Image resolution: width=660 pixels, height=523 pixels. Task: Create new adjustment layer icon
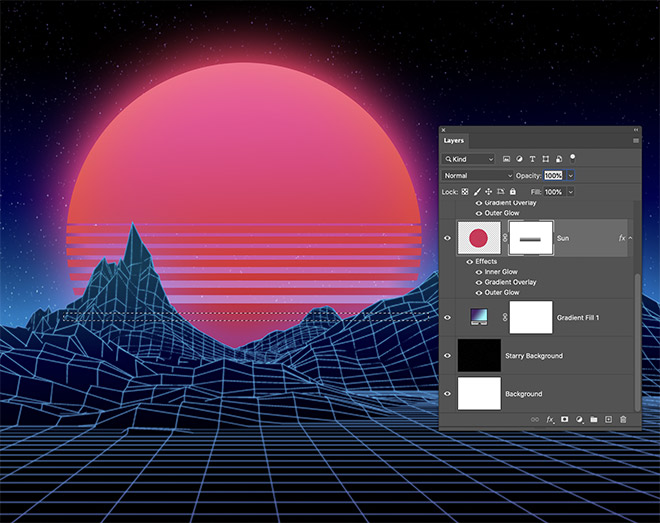[x=579, y=419]
